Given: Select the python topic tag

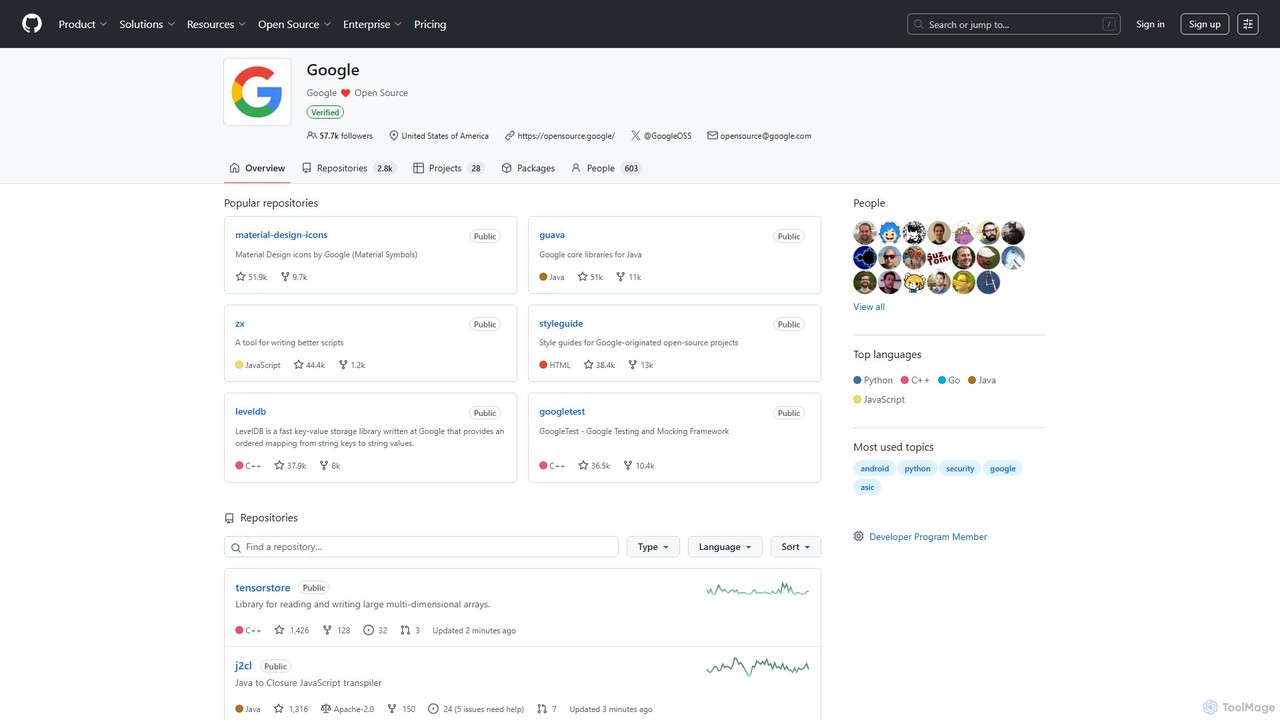Looking at the screenshot, I should [x=917, y=468].
